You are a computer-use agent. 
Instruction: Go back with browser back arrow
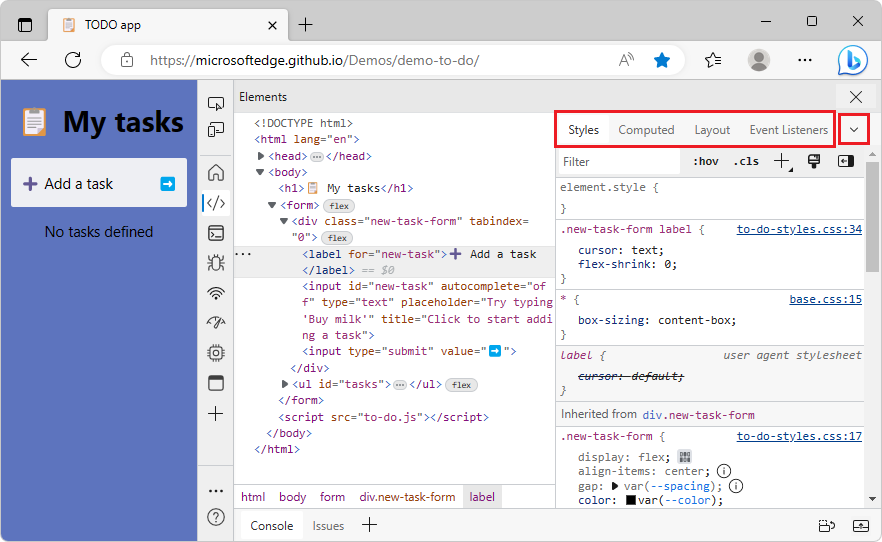tap(29, 60)
